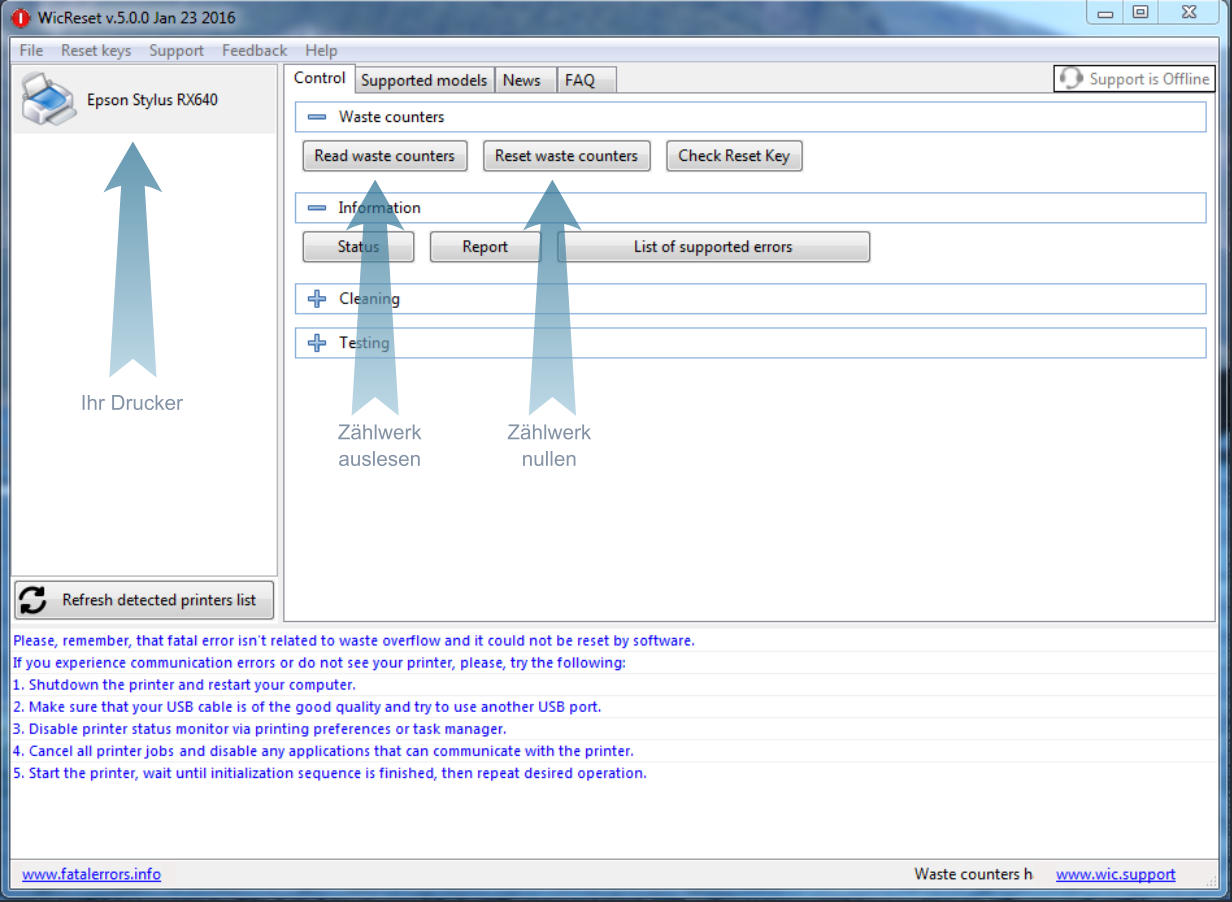This screenshot has height=902, width=1232.
Task: Click Reset waste counters button
Action: click(x=566, y=156)
